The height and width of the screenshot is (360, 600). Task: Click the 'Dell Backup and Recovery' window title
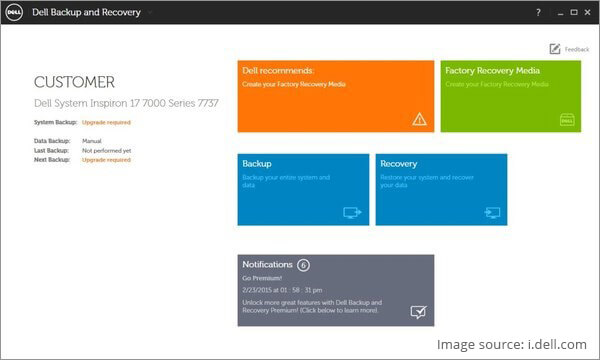[x=86, y=12]
